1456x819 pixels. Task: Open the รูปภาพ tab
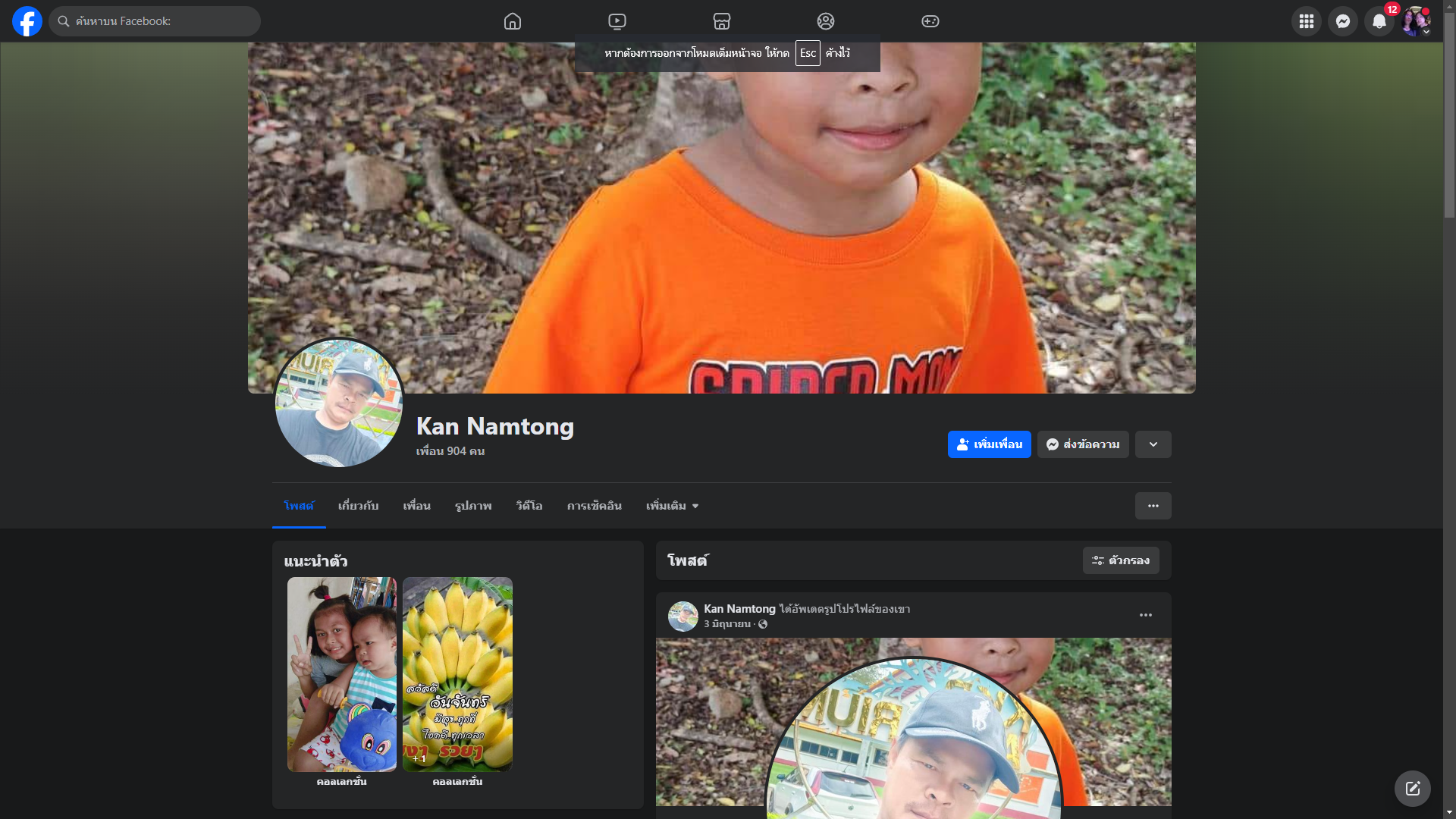[x=473, y=506]
